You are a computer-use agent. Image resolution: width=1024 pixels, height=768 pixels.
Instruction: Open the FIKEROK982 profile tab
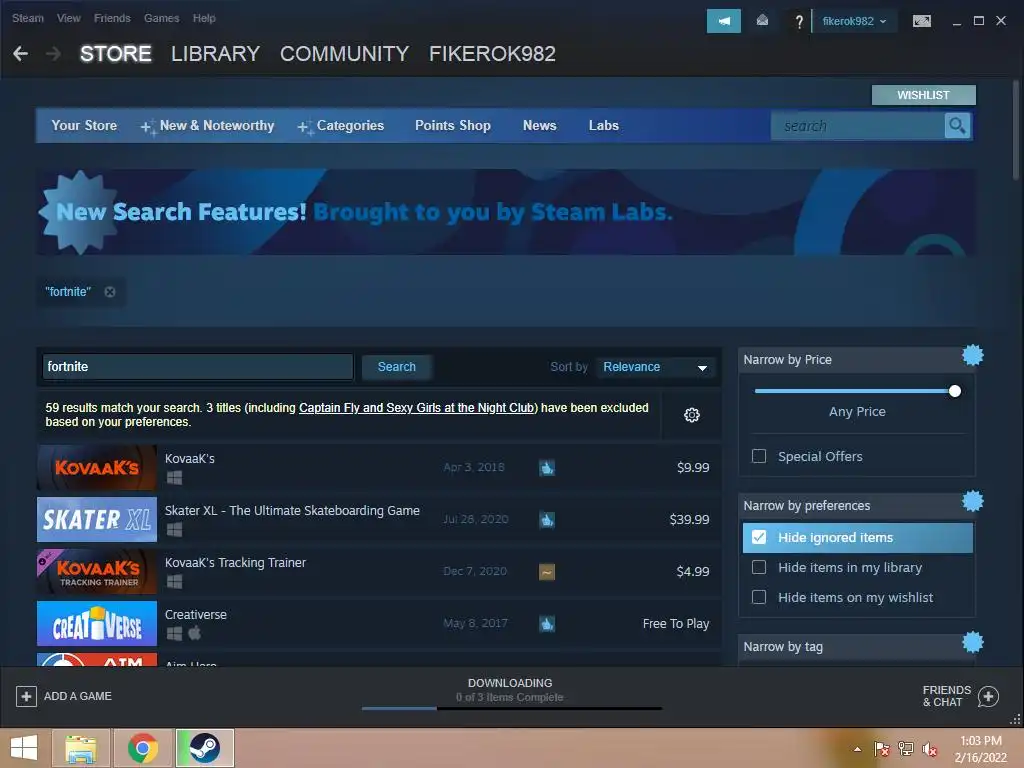click(x=492, y=54)
